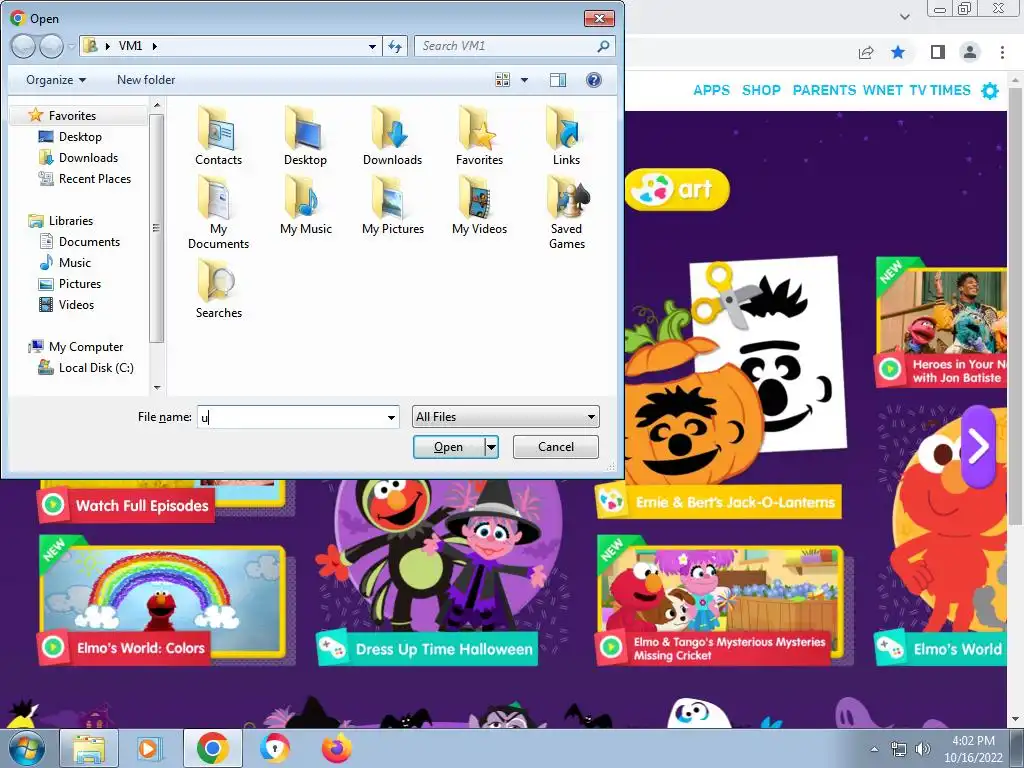
Task: Select the art category tab
Action: pos(677,189)
